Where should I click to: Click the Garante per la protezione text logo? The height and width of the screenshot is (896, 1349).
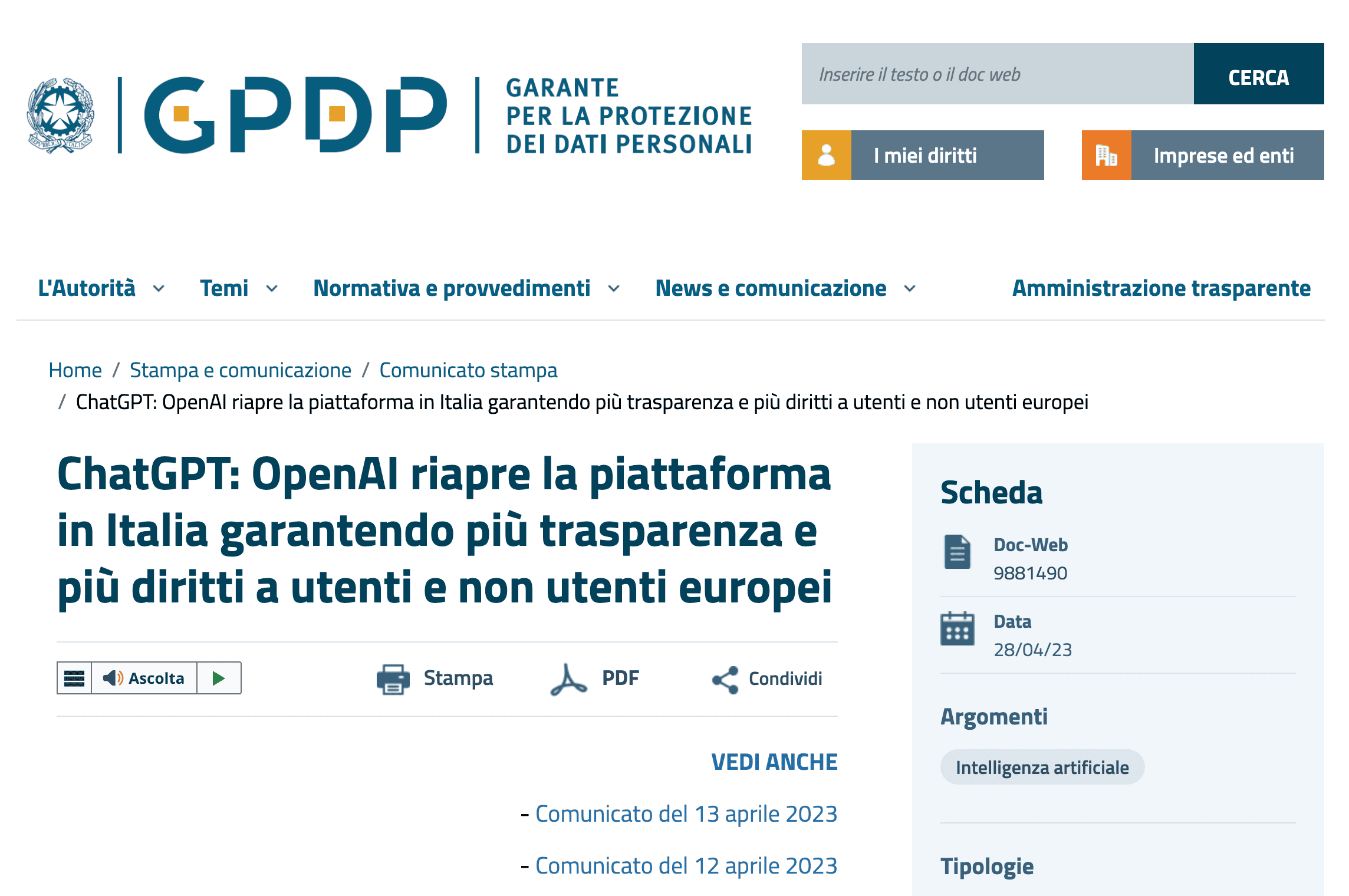point(629,116)
